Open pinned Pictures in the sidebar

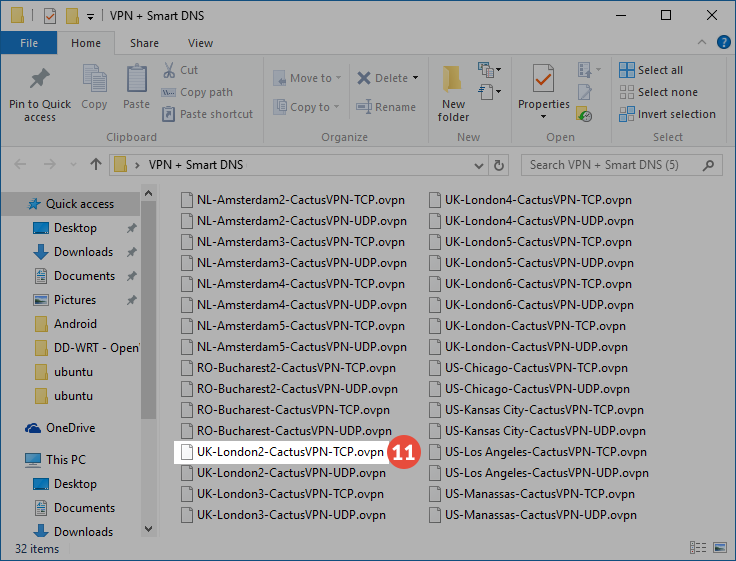pyautogui.click(x=64, y=300)
